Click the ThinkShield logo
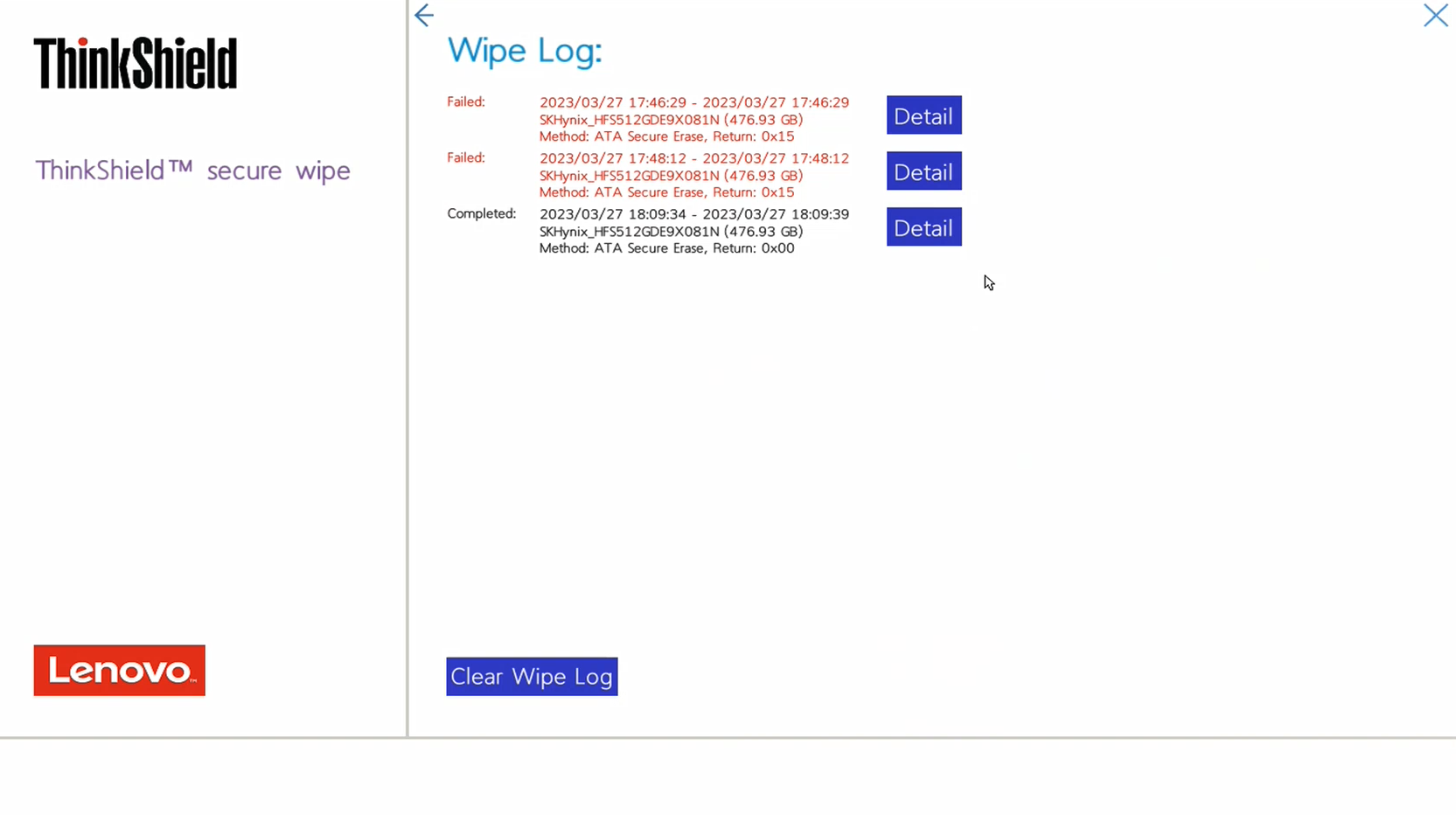This screenshot has width=1456, height=815. [x=136, y=63]
